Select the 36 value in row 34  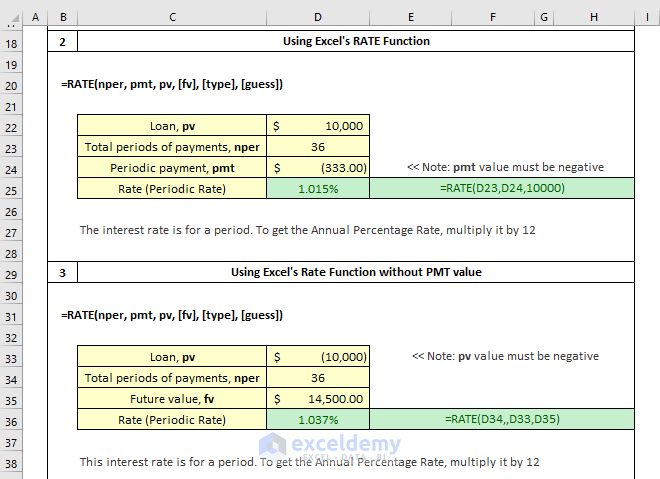pyautogui.click(x=318, y=378)
